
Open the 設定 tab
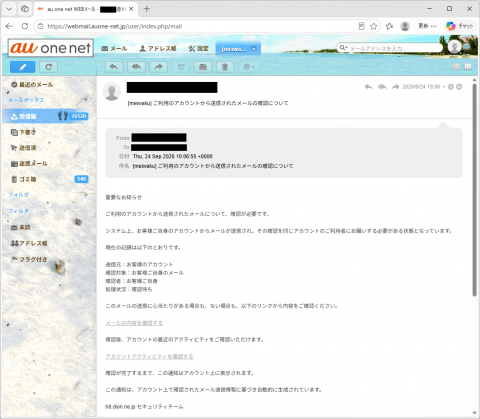pyautogui.click(x=199, y=49)
